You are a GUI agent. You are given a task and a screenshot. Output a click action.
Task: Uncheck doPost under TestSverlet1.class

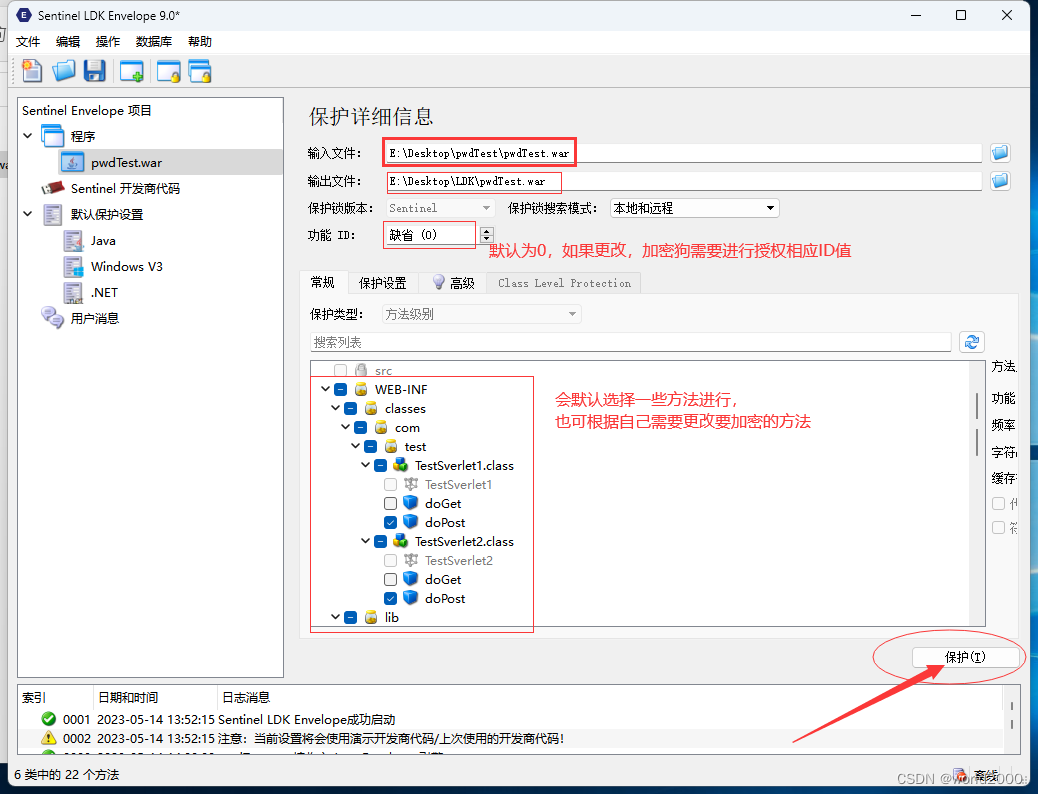point(391,522)
